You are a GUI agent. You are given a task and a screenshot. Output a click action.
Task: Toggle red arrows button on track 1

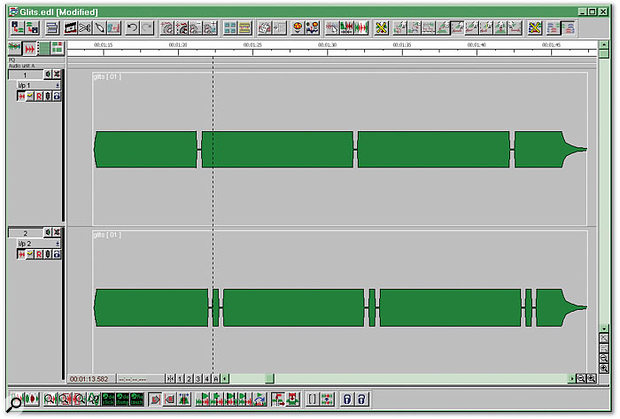click(21, 96)
